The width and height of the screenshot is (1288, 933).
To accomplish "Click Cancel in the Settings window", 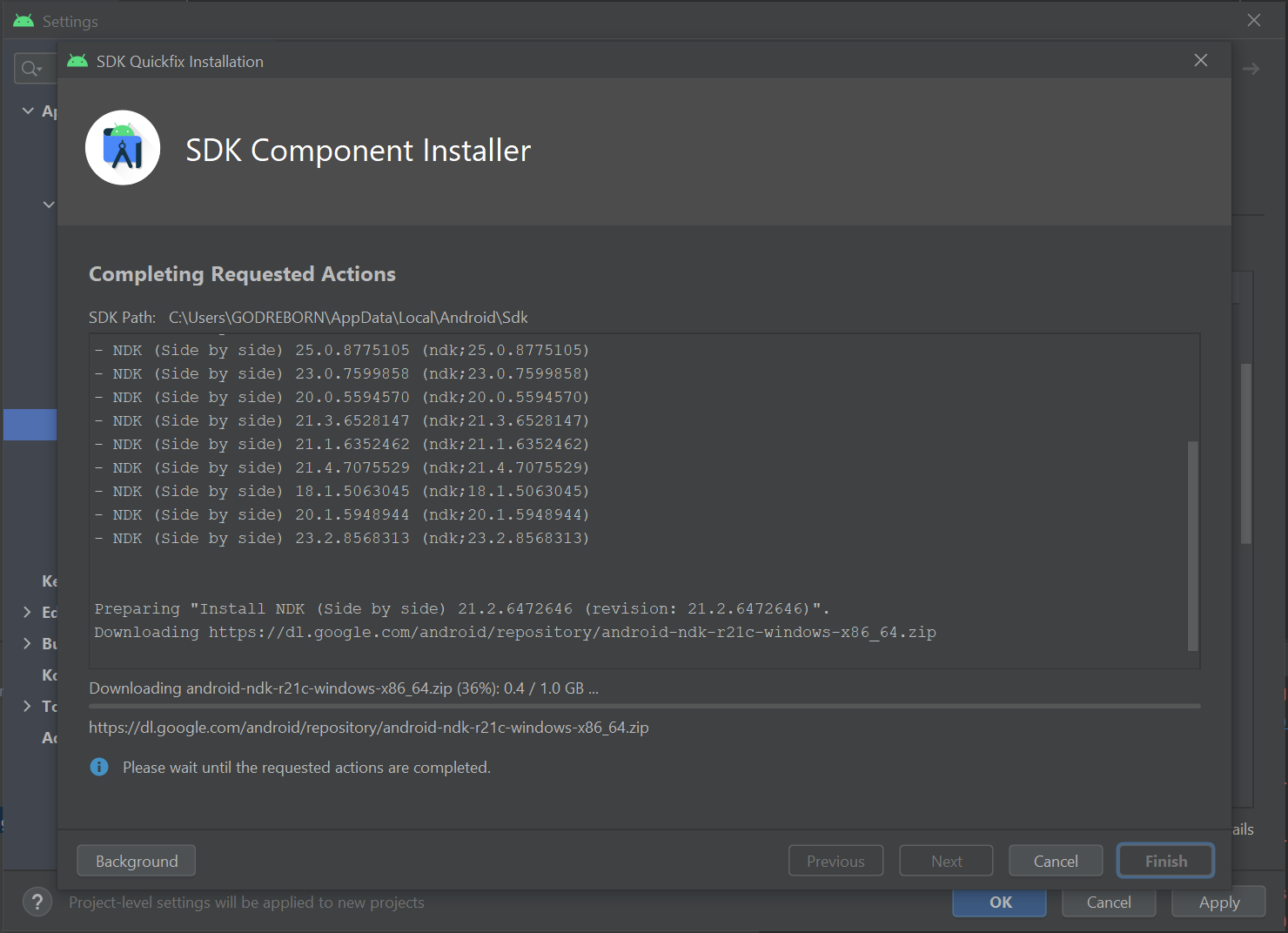I will click(1109, 903).
